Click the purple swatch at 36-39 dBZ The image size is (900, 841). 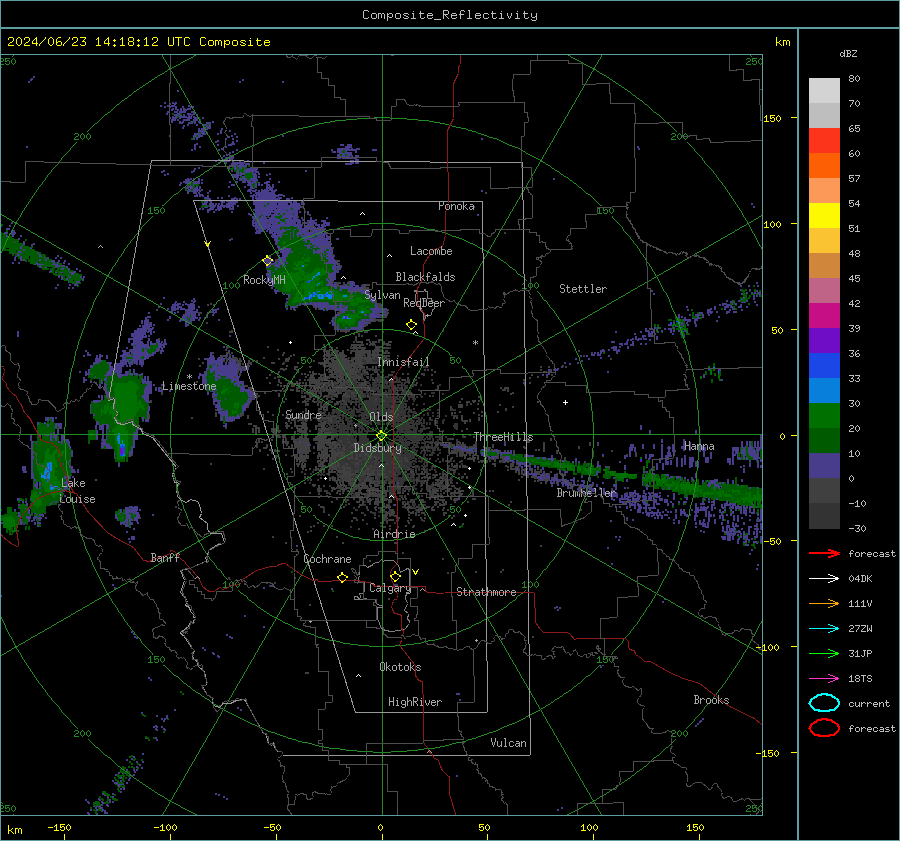point(824,341)
